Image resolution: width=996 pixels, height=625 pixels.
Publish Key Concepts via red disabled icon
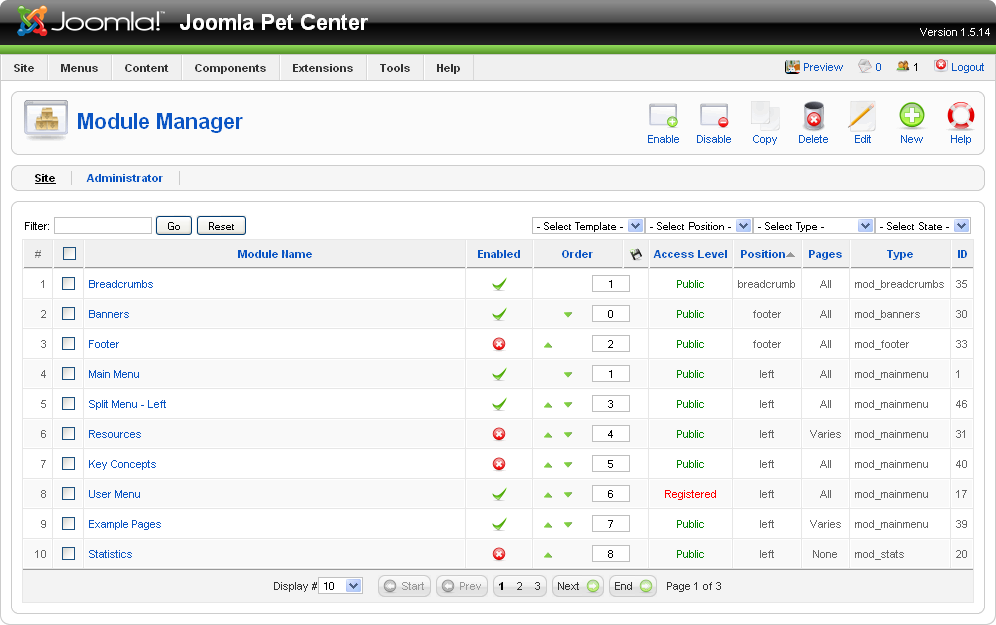pos(499,464)
